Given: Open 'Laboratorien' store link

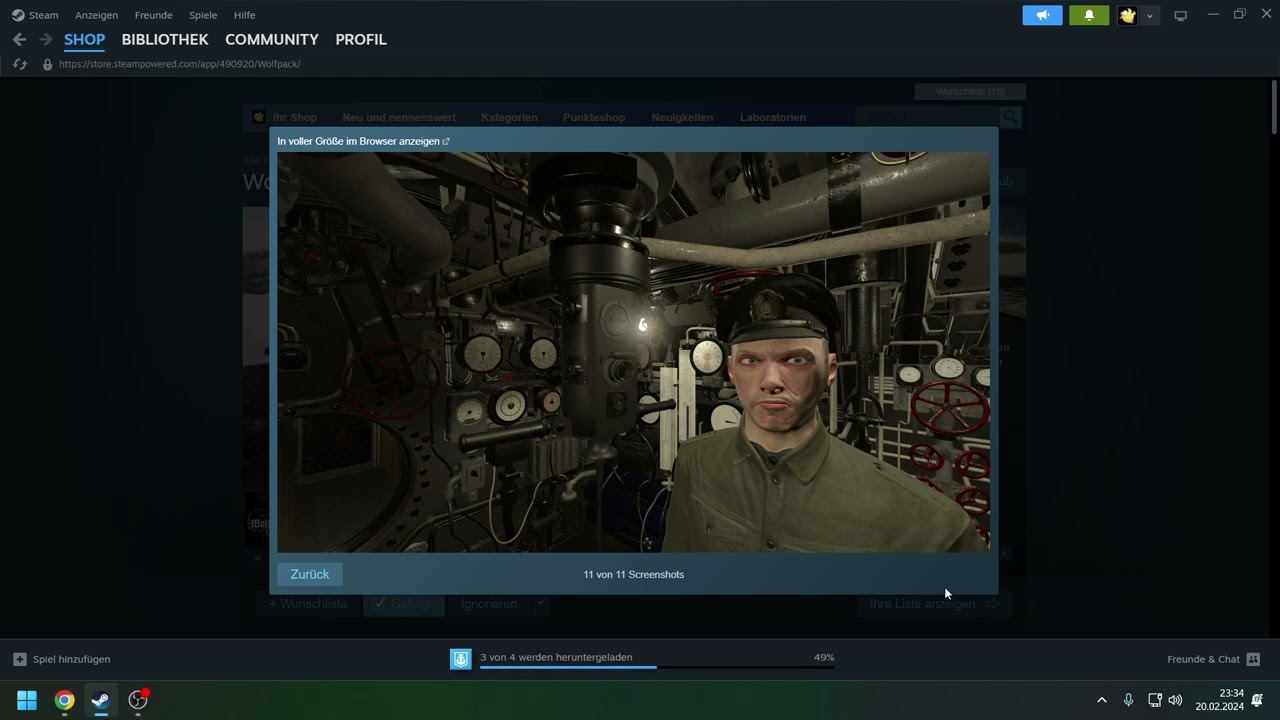Looking at the screenshot, I should tap(773, 117).
